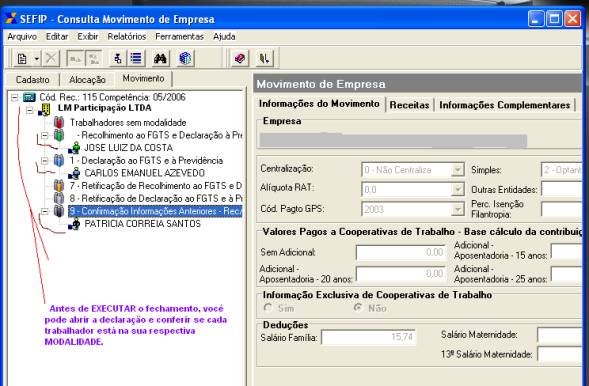This screenshot has width=589, height=386.
Task: Click the blue cube toolbar icon
Action: click(x=185, y=59)
